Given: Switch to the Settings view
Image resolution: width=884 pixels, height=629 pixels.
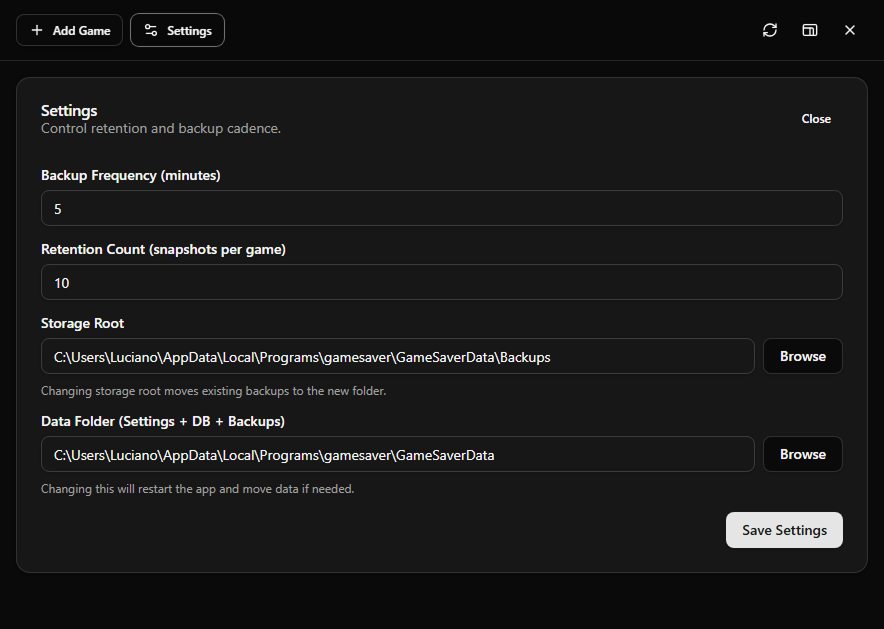Looking at the screenshot, I should coord(177,30).
